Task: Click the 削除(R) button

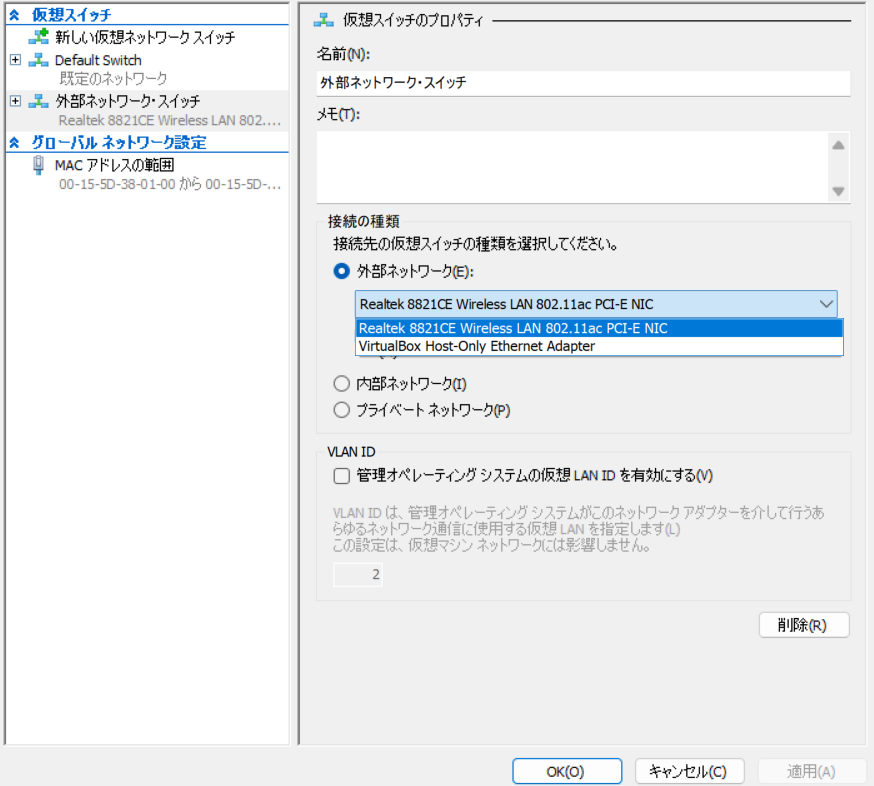Action: point(804,625)
